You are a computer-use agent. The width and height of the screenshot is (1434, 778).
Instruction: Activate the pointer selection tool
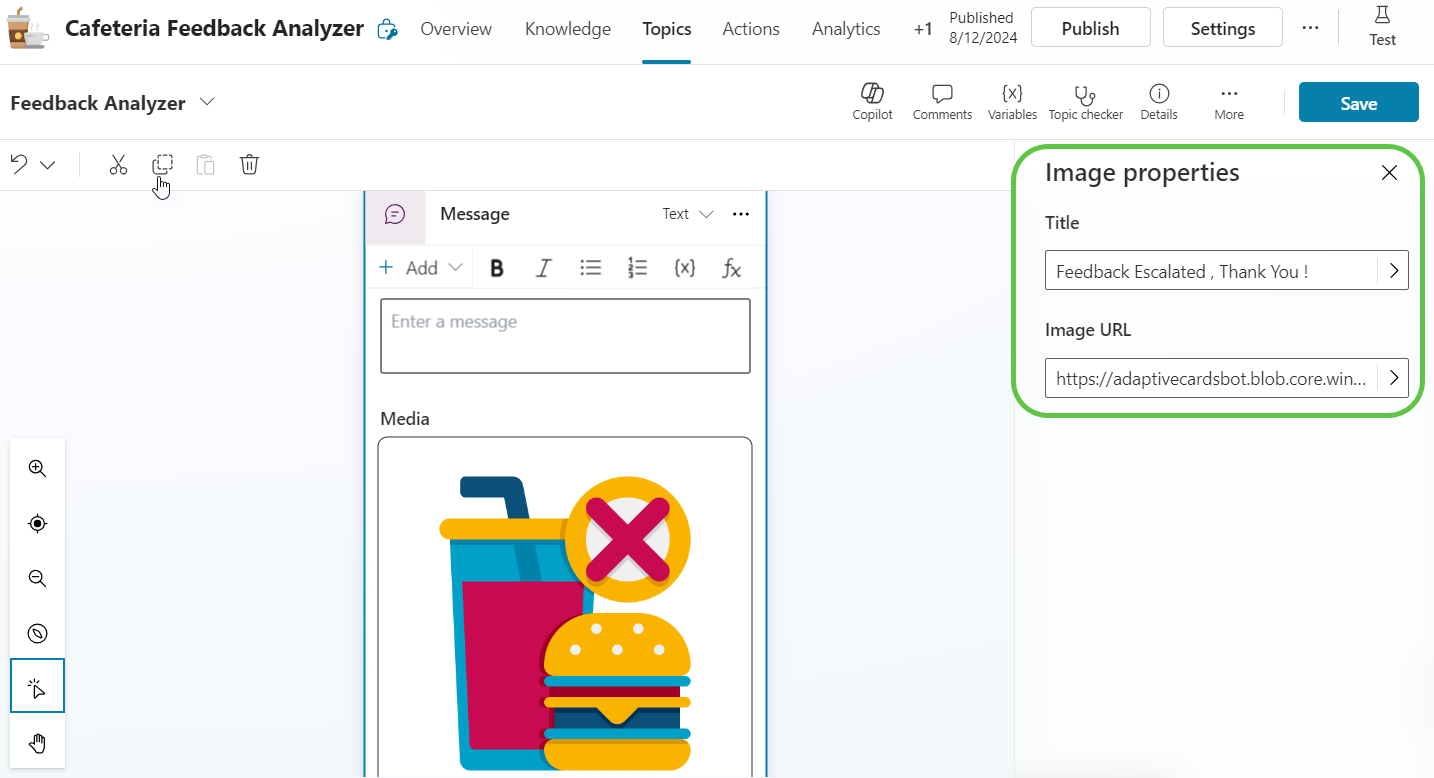pyautogui.click(x=37, y=688)
